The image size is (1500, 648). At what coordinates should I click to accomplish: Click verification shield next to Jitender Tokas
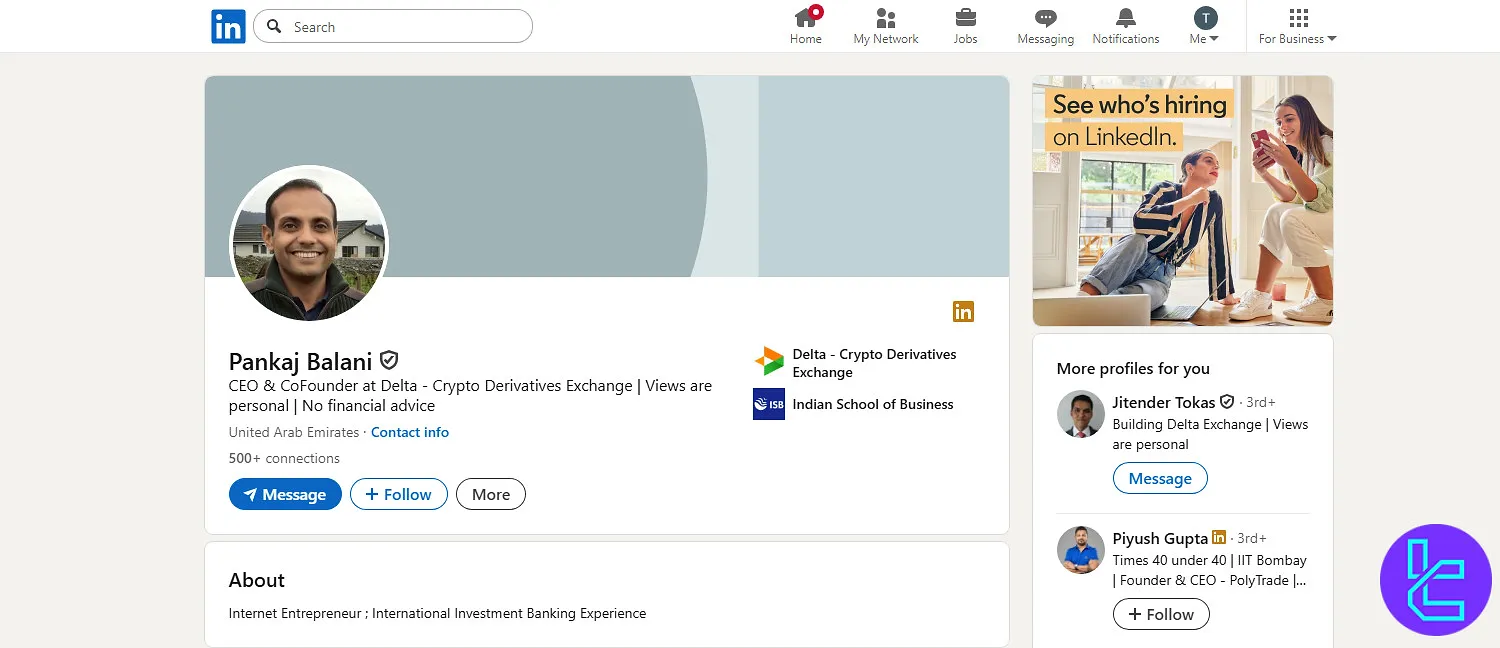click(x=1227, y=402)
